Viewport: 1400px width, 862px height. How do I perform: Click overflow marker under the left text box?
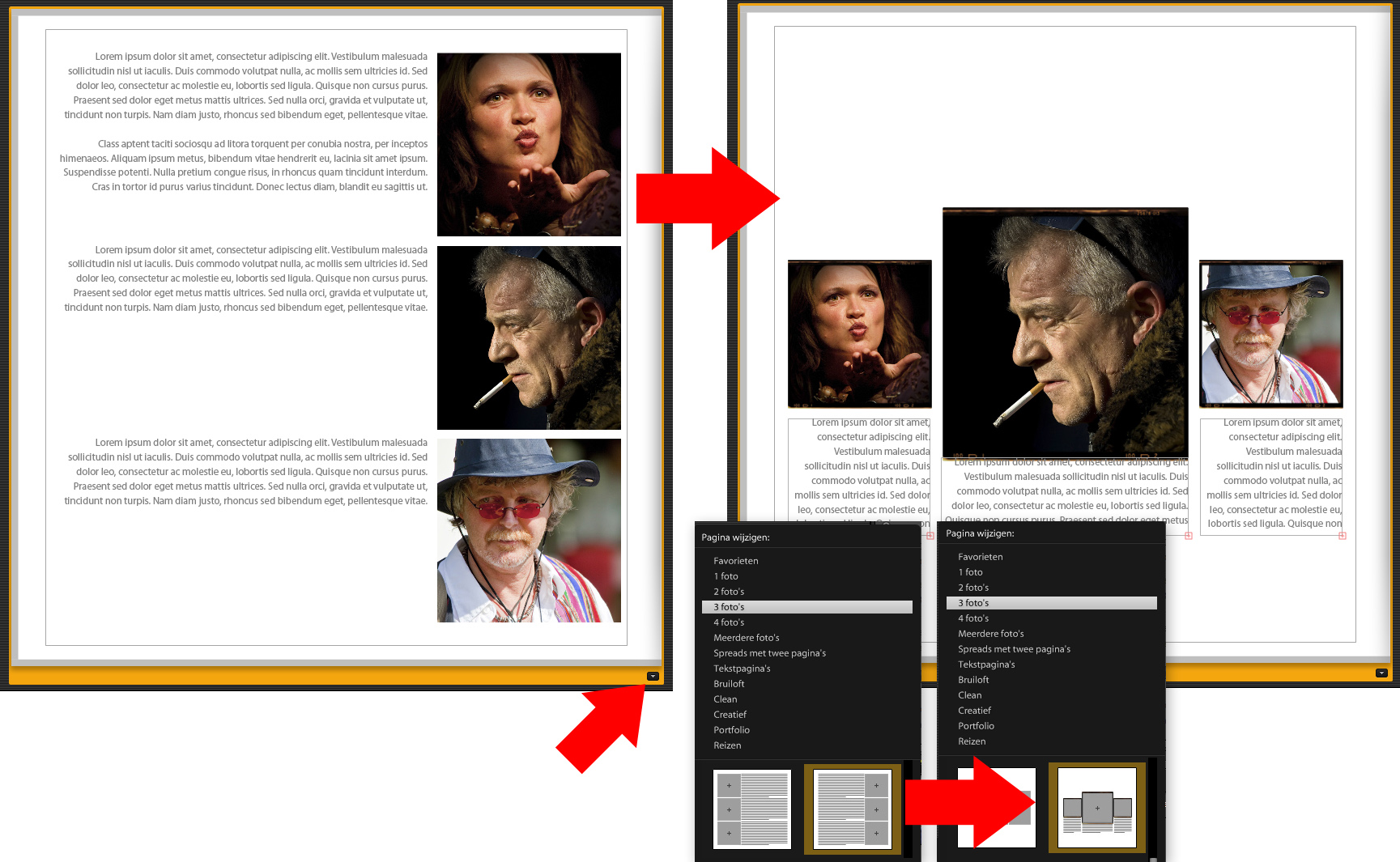[x=930, y=535]
